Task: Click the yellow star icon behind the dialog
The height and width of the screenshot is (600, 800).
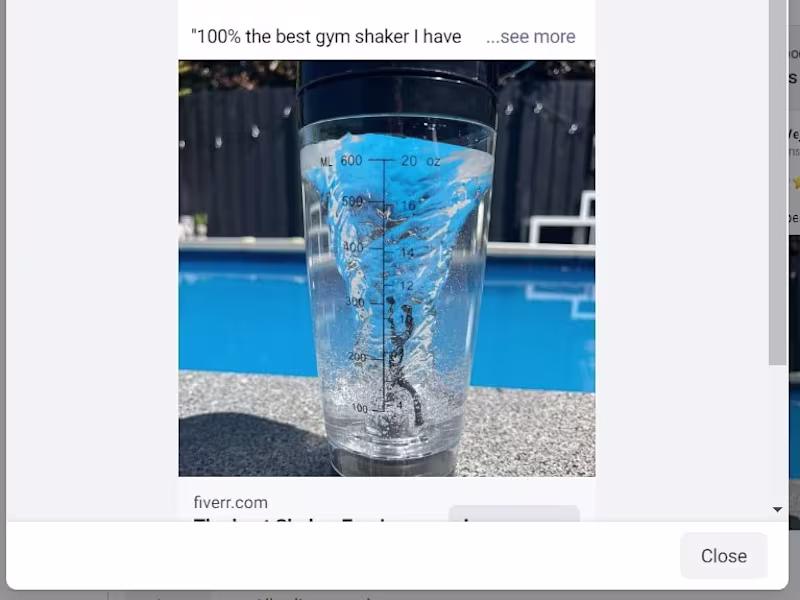Action: 795,182
